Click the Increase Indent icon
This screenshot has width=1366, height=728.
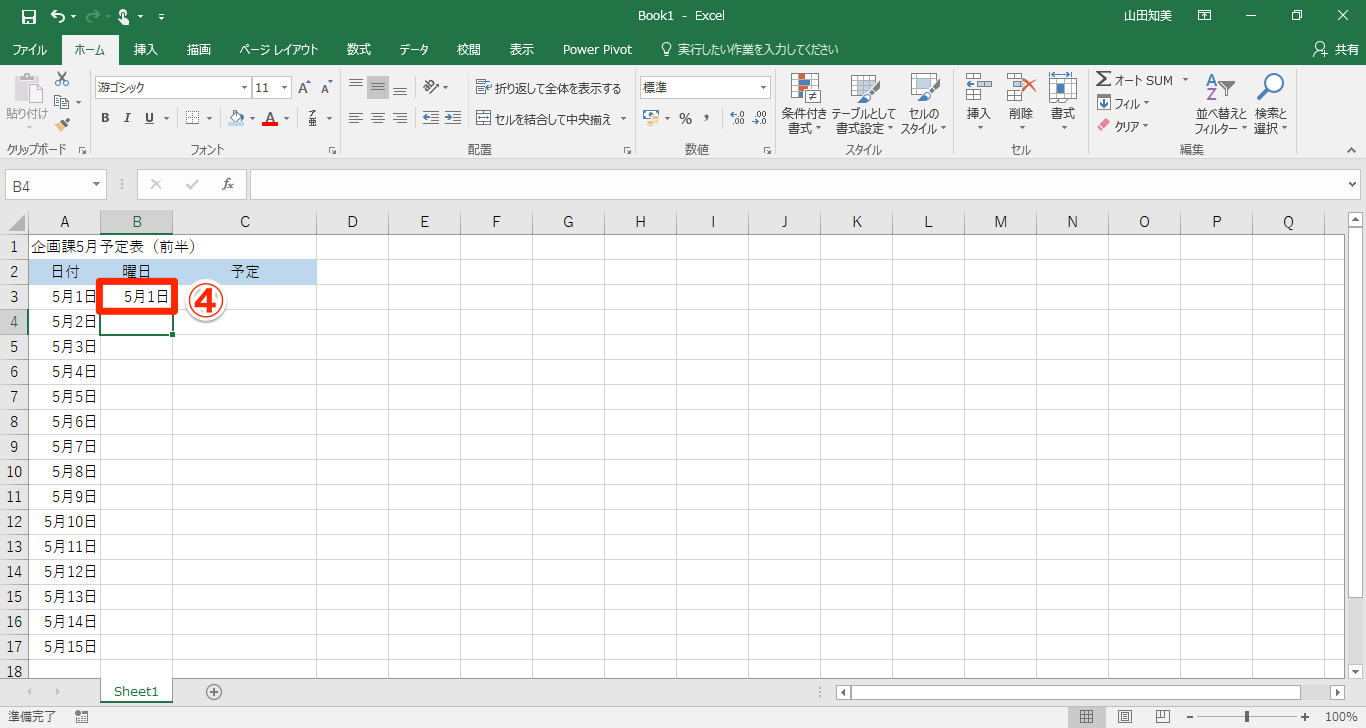pos(454,118)
